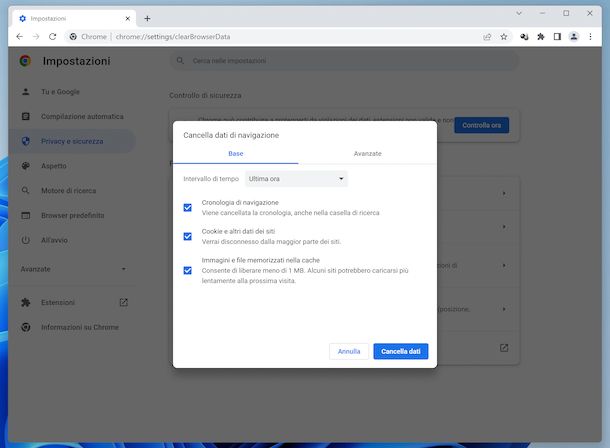Click the magnifier icon for Motore di ricerca

(26, 191)
